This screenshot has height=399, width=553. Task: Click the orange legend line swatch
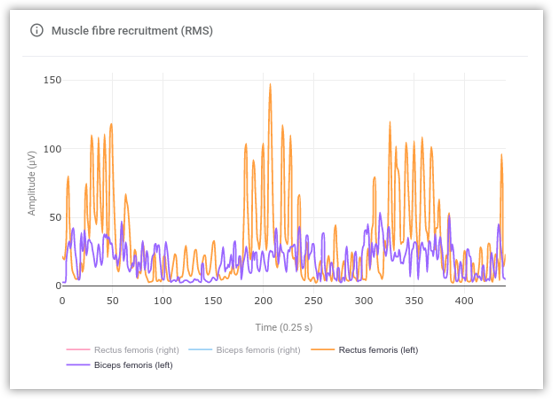[323, 350]
